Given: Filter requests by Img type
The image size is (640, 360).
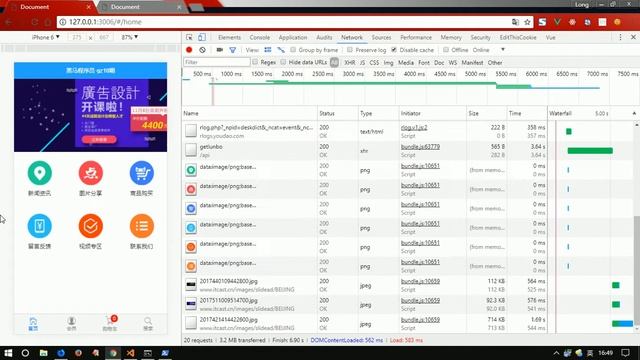Looking at the screenshot, I should (x=389, y=62).
